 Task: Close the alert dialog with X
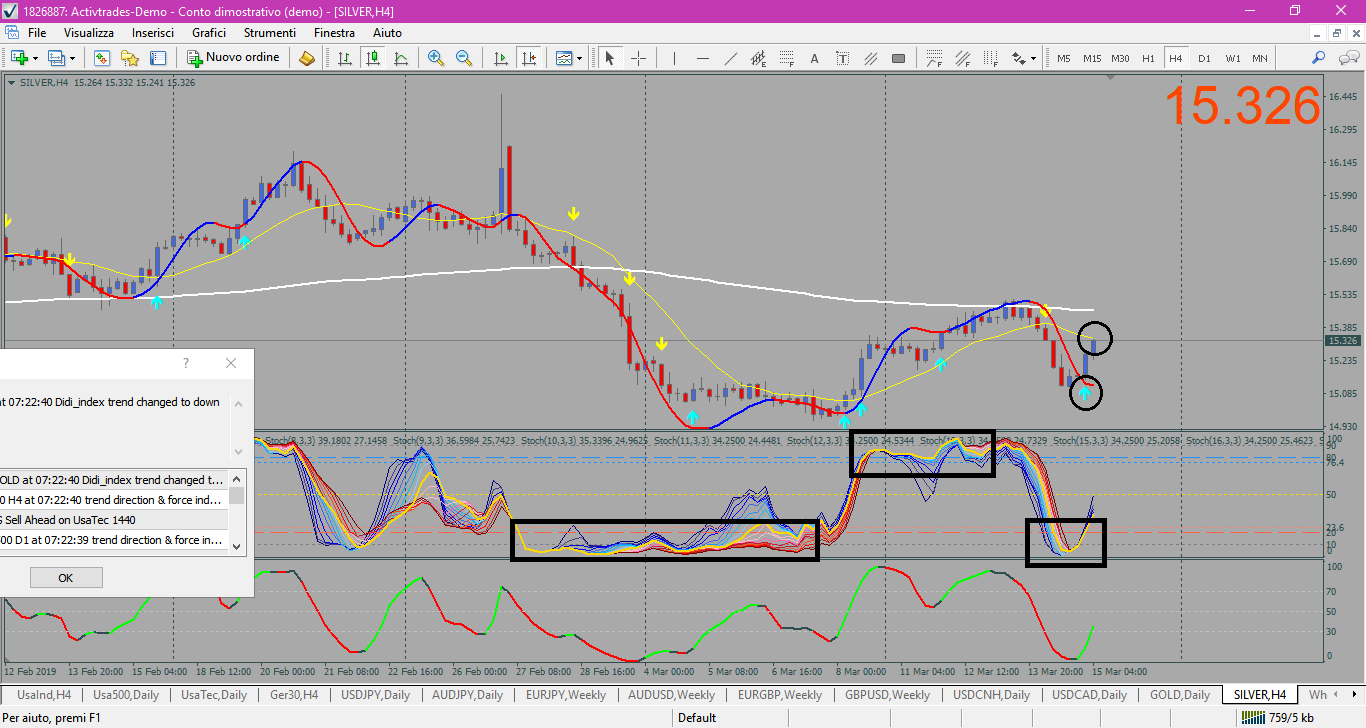tap(231, 363)
